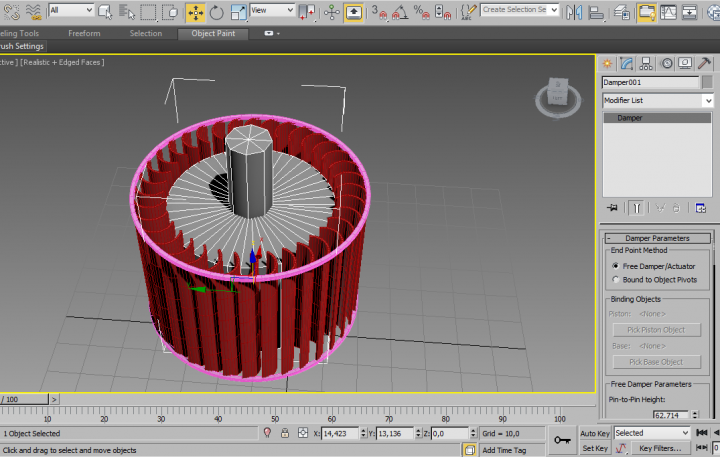Open the Utilities hammer panel
720x457 pixels.
click(706, 62)
